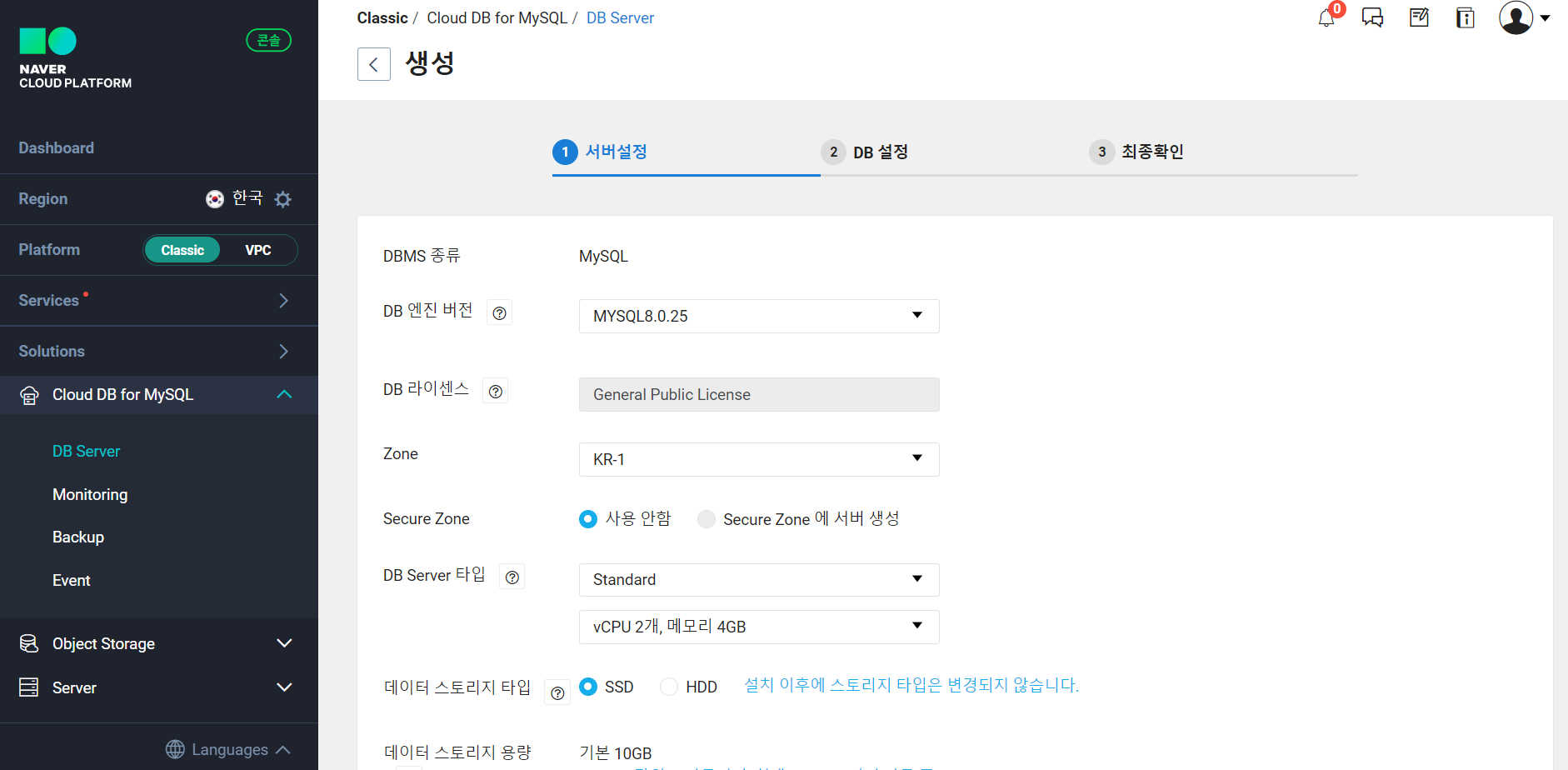Click Cloud DB for MySQL breadcrumb
Screen dimensions: 1568x770
(x=497, y=17)
